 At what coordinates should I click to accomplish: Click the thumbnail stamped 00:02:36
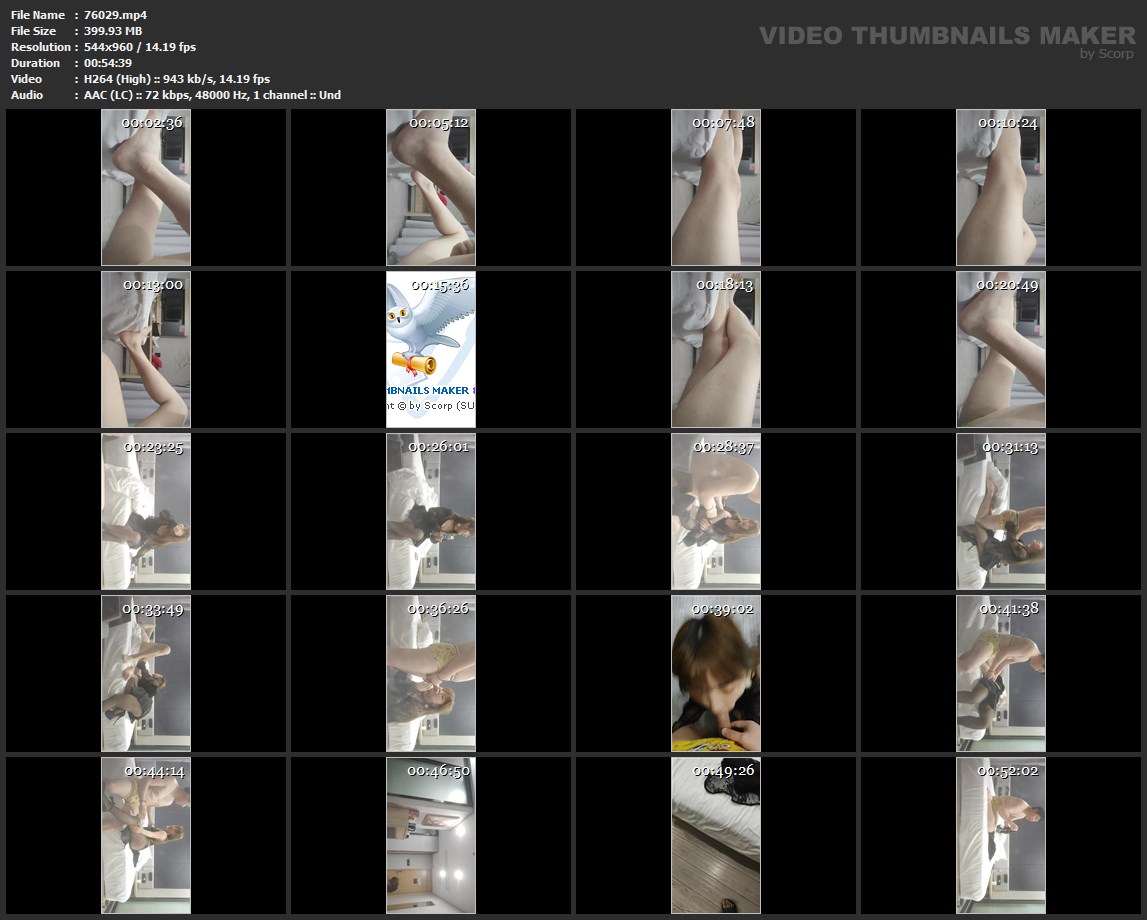coord(146,187)
